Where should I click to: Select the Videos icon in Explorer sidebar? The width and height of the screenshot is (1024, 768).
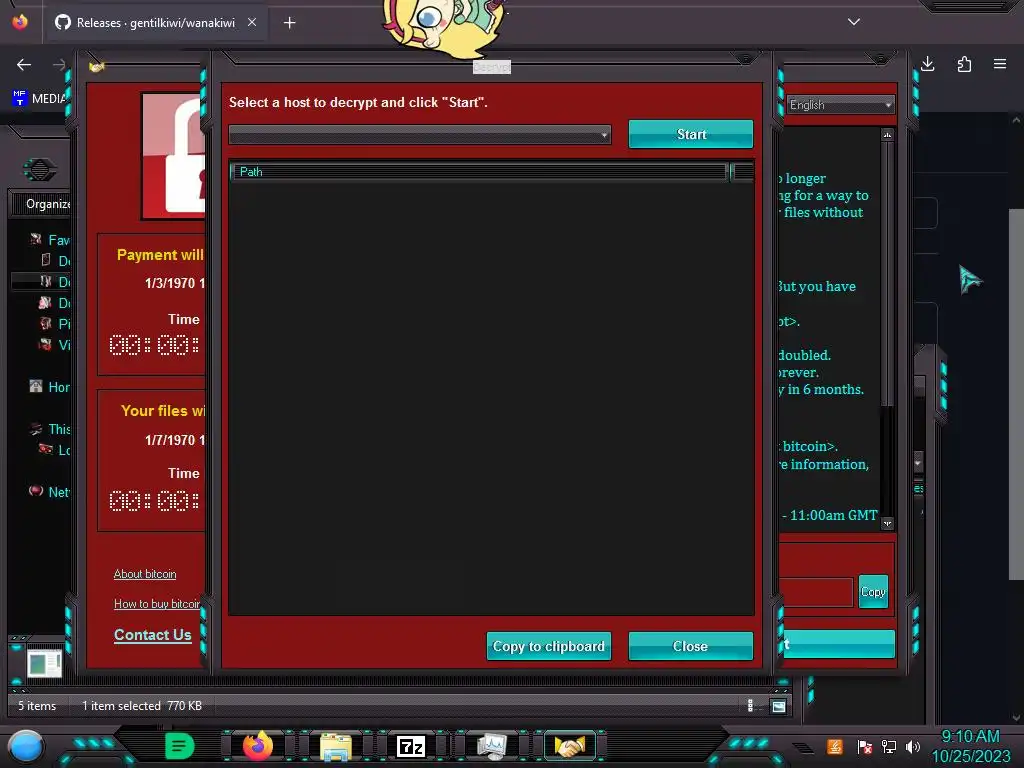click(x=45, y=344)
